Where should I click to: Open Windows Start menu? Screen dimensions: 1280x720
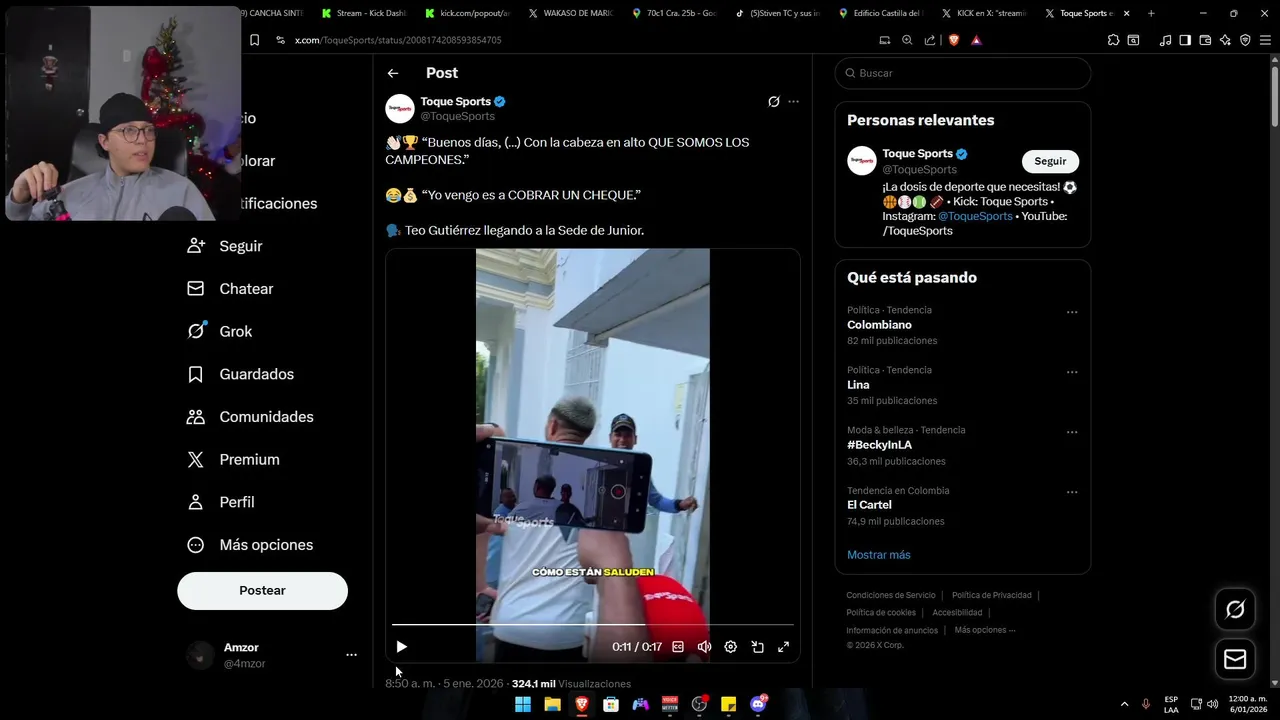point(523,704)
